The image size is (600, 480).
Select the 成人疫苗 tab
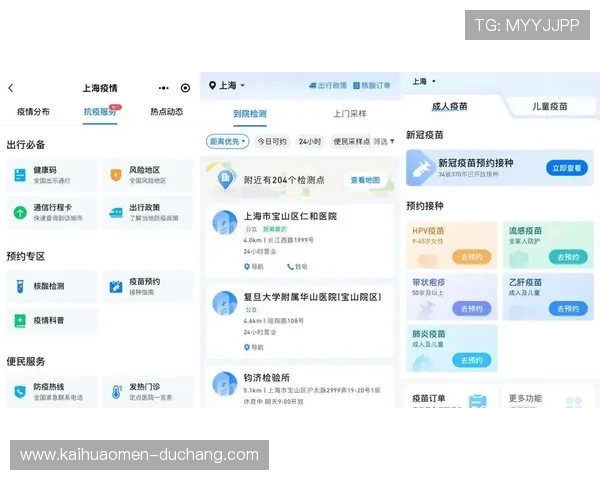[450, 106]
